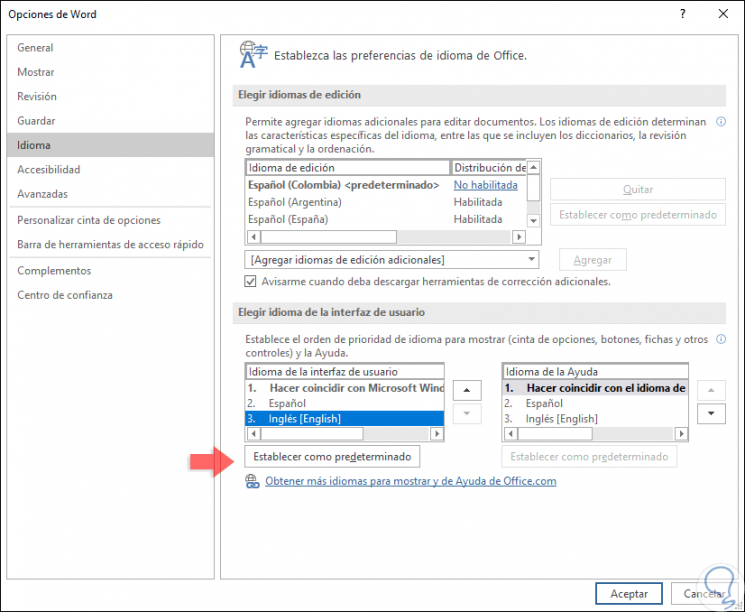The height and width of the screenshot is (612, 745).
Task: Click right arrow of Help language list scrollbar
Action: tap(681, 433)
